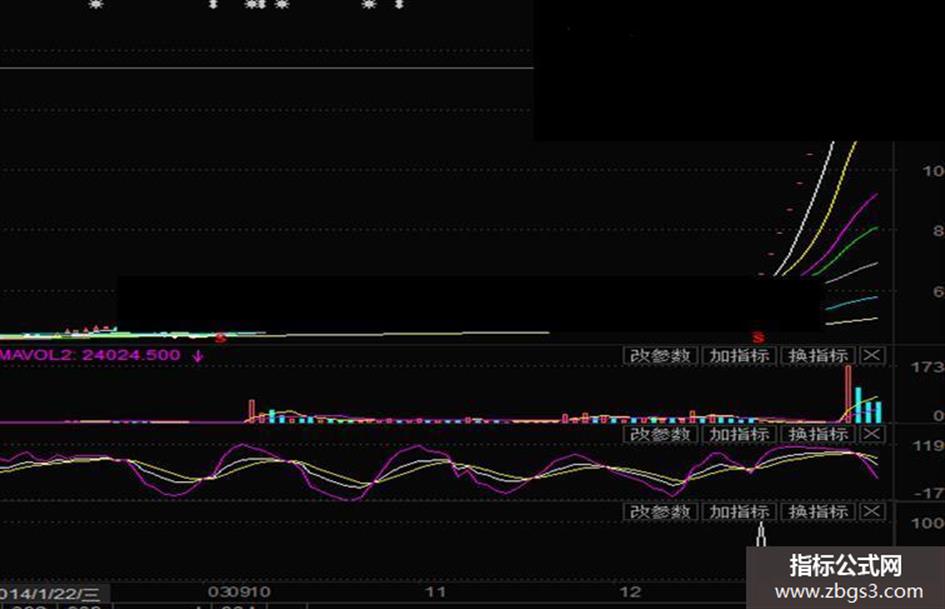This screenshot has width=945, height=609.
Task: Click the tallest red volume bar
Action: click(x=849, y=394)
